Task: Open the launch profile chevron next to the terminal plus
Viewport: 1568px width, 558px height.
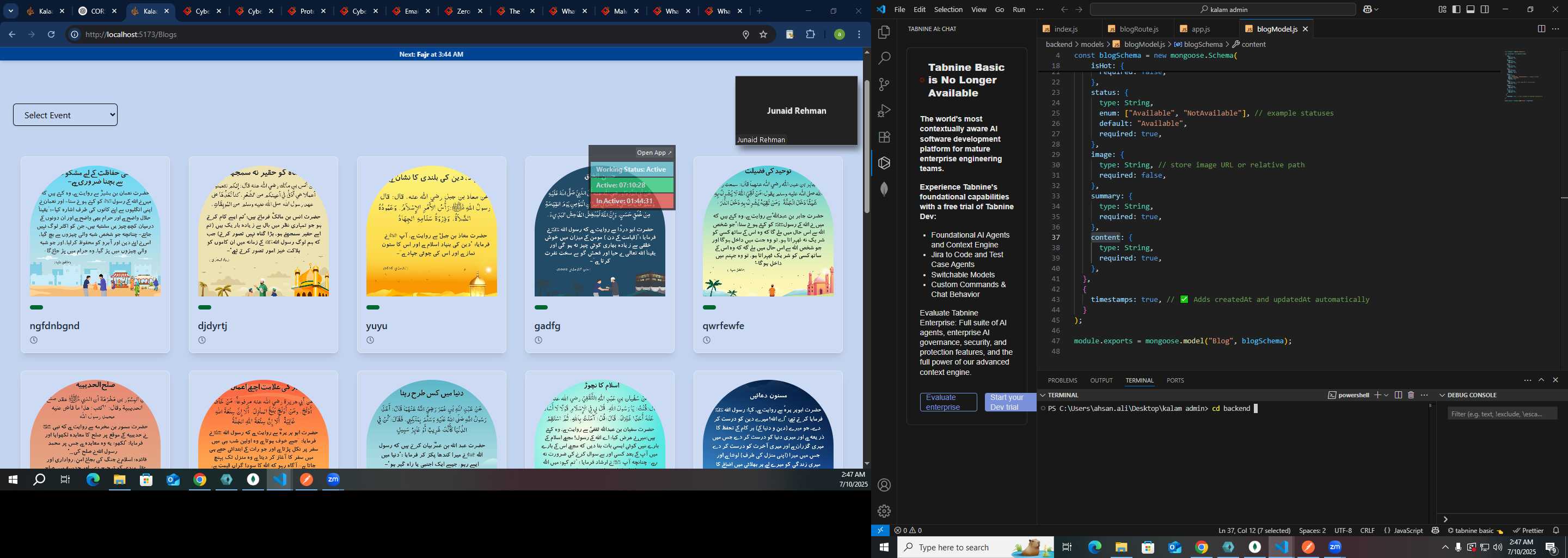Action: click(1387, 396)
